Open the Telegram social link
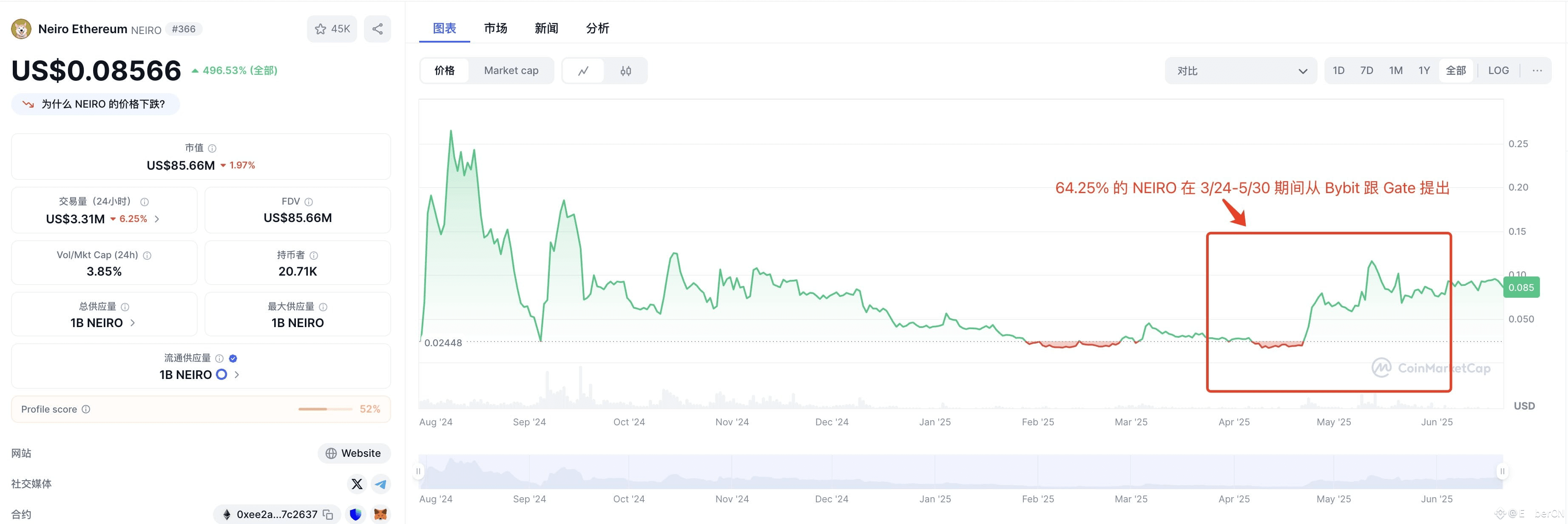The height and width of the screenshot is (524, 1568). click(381, 484)
